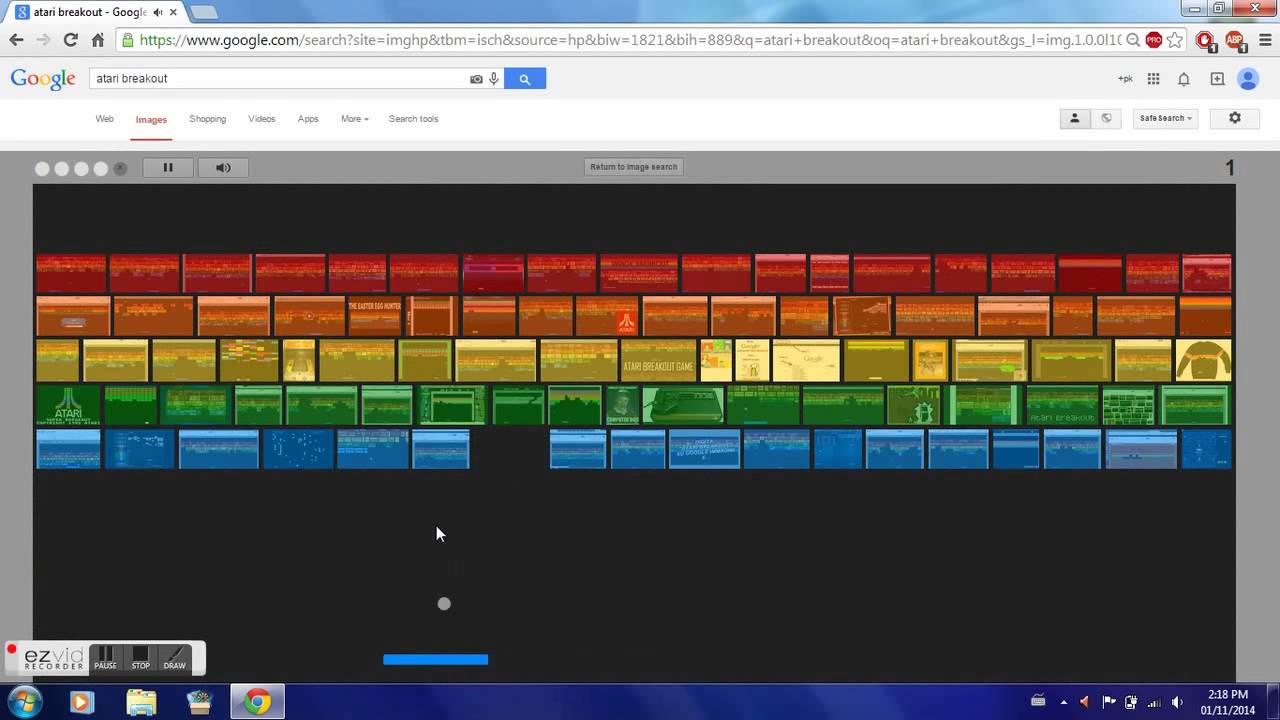
Task: Open the settings gear menu
Action: [x=1235, y=118]
